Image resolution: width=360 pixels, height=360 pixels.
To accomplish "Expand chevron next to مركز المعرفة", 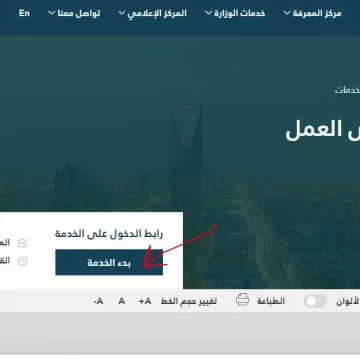I will point(287,13).
